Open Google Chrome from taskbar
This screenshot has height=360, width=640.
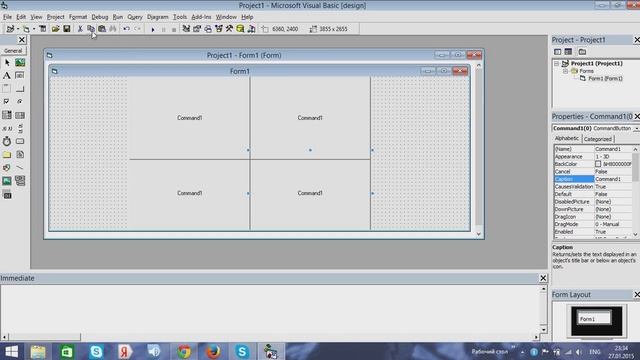coord(184,351)
